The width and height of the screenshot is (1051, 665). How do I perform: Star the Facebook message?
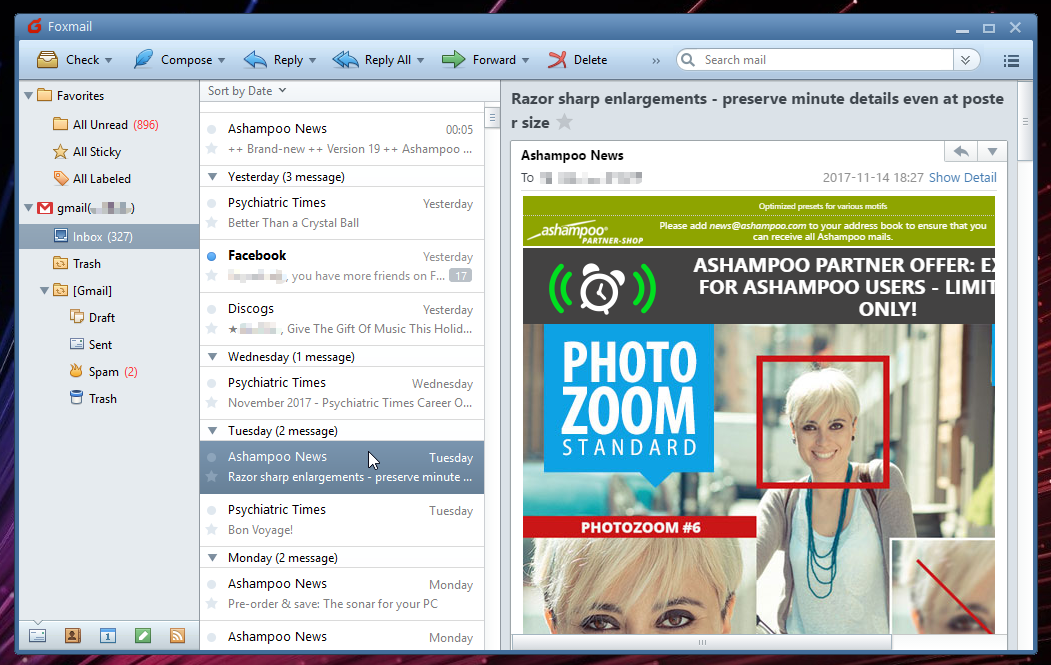coord(212,276)
